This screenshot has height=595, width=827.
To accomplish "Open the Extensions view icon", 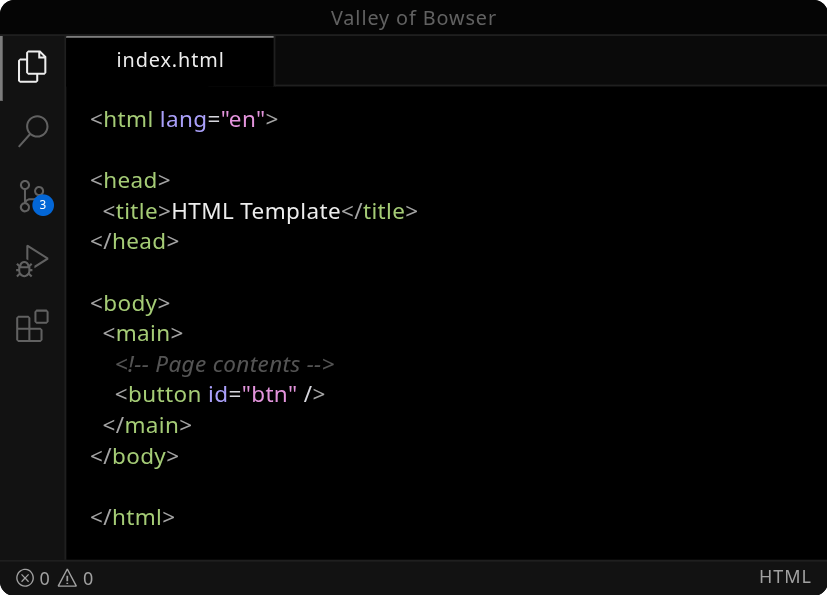I will [32, 325].
